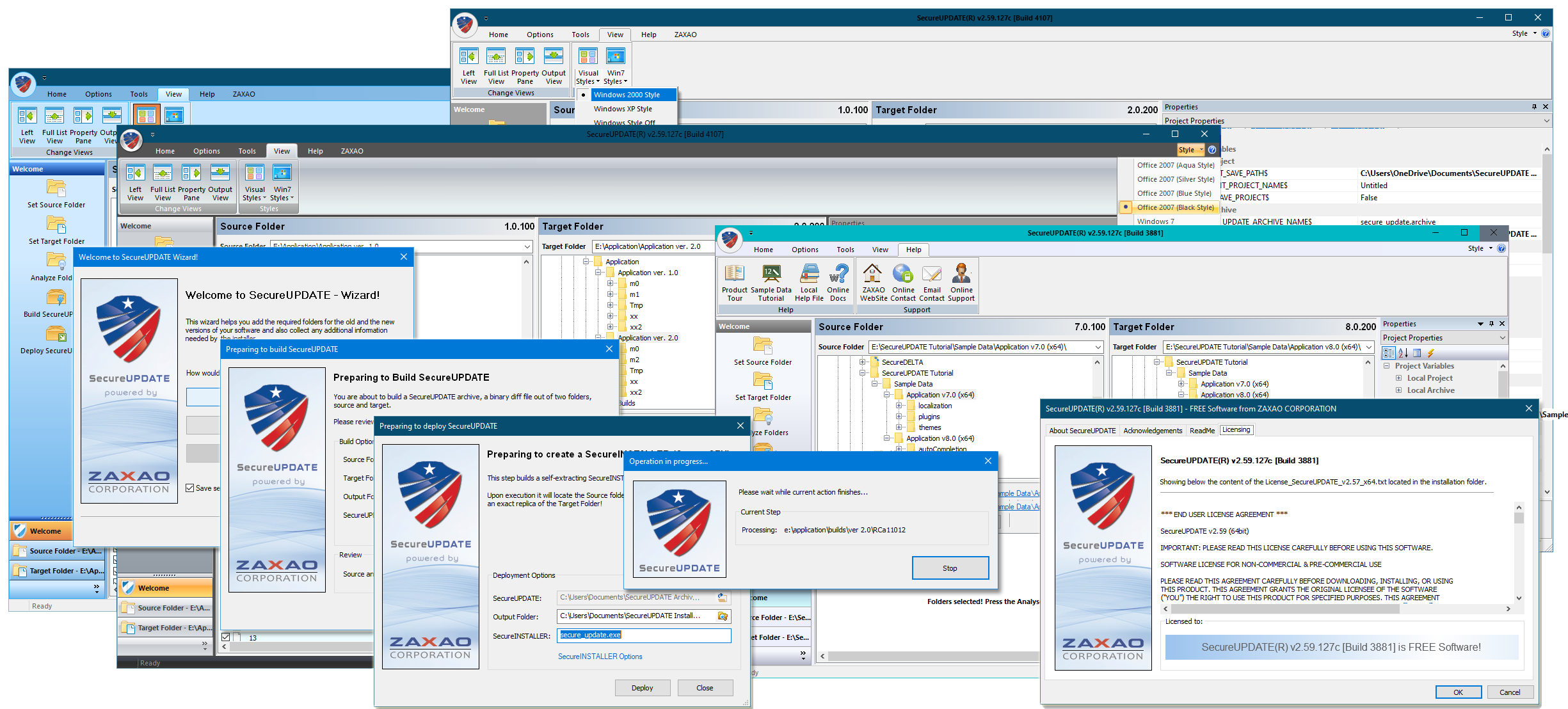Open Online Docs from Help ribbon
Screen dimensions: 1568x709
[838, 282]
